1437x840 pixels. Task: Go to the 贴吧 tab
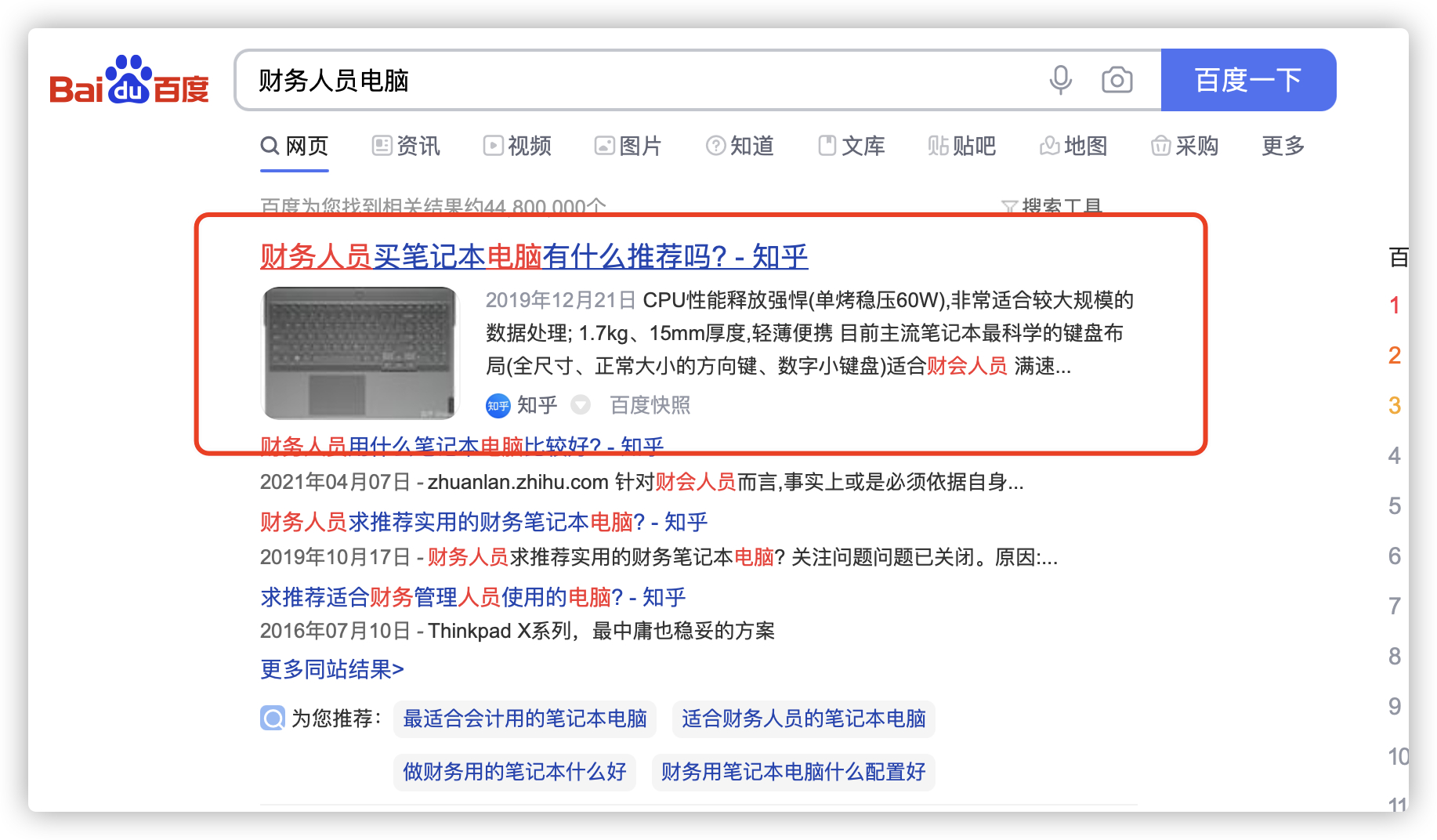(x=962, y=146)
